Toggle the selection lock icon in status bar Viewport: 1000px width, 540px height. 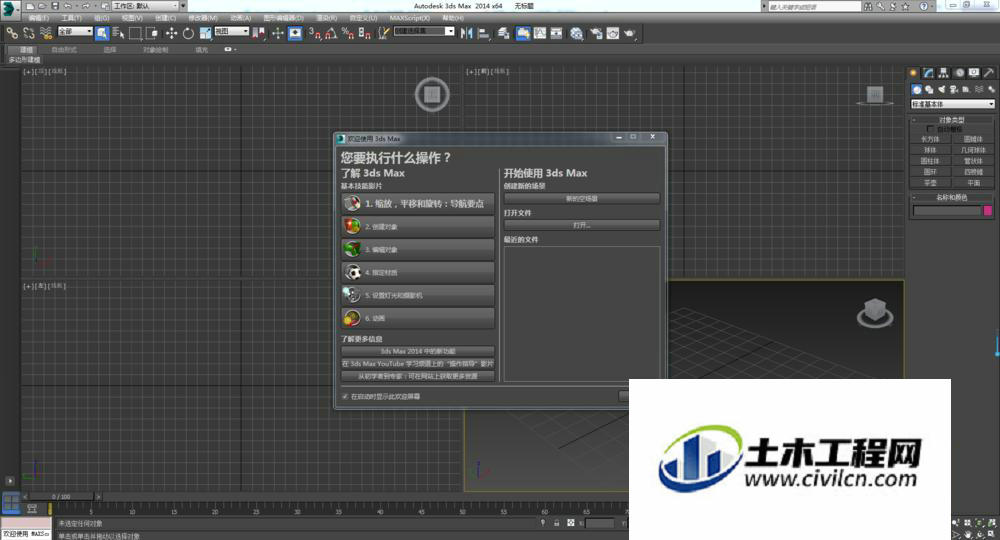556,523
